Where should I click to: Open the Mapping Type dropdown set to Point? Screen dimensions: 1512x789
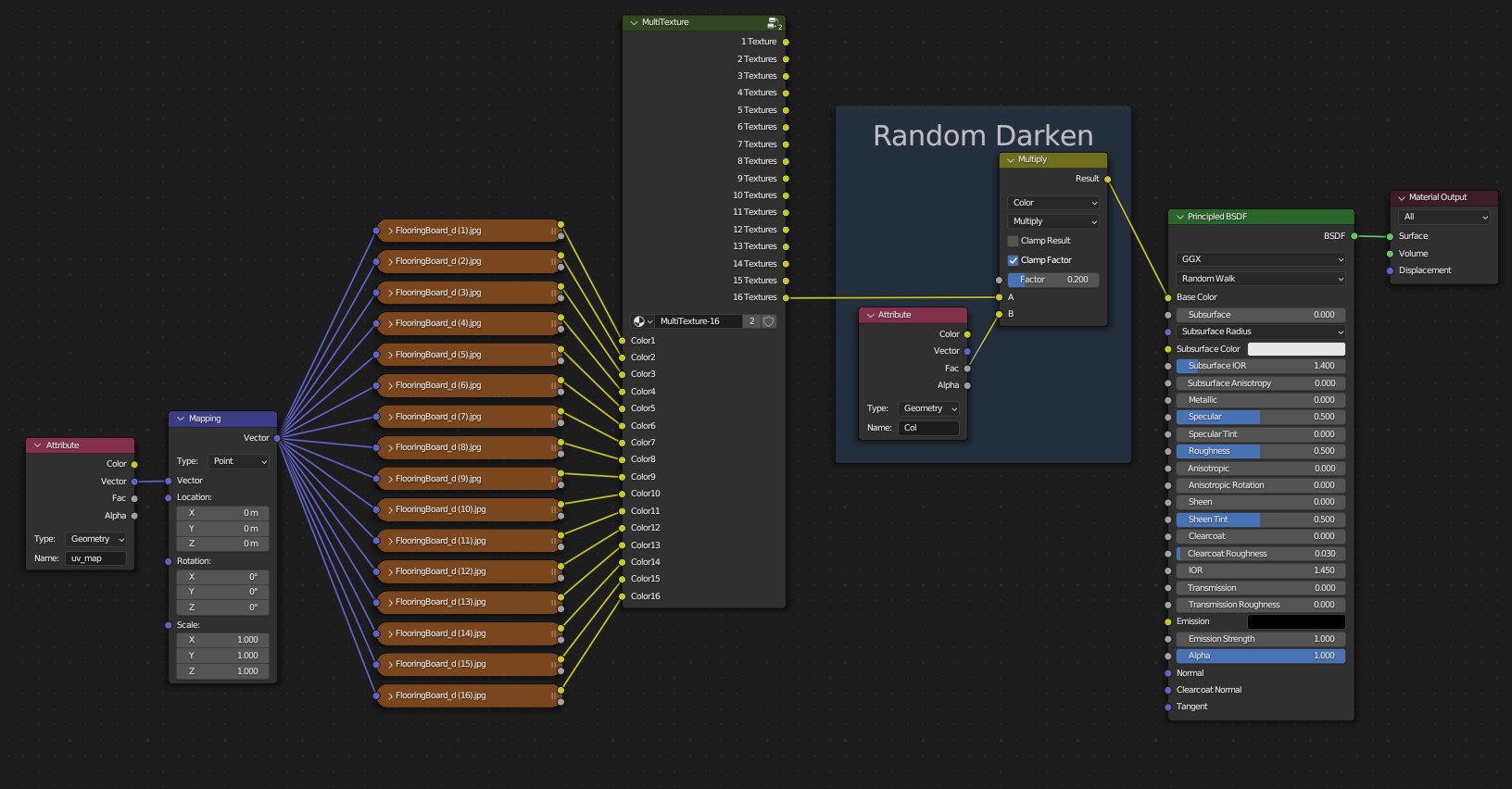click(239, 461)
